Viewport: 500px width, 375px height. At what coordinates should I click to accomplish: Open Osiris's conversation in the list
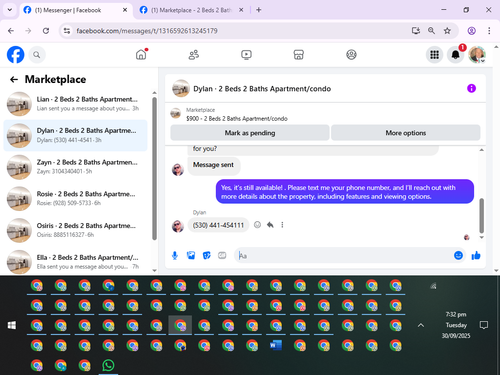point(75,230)
